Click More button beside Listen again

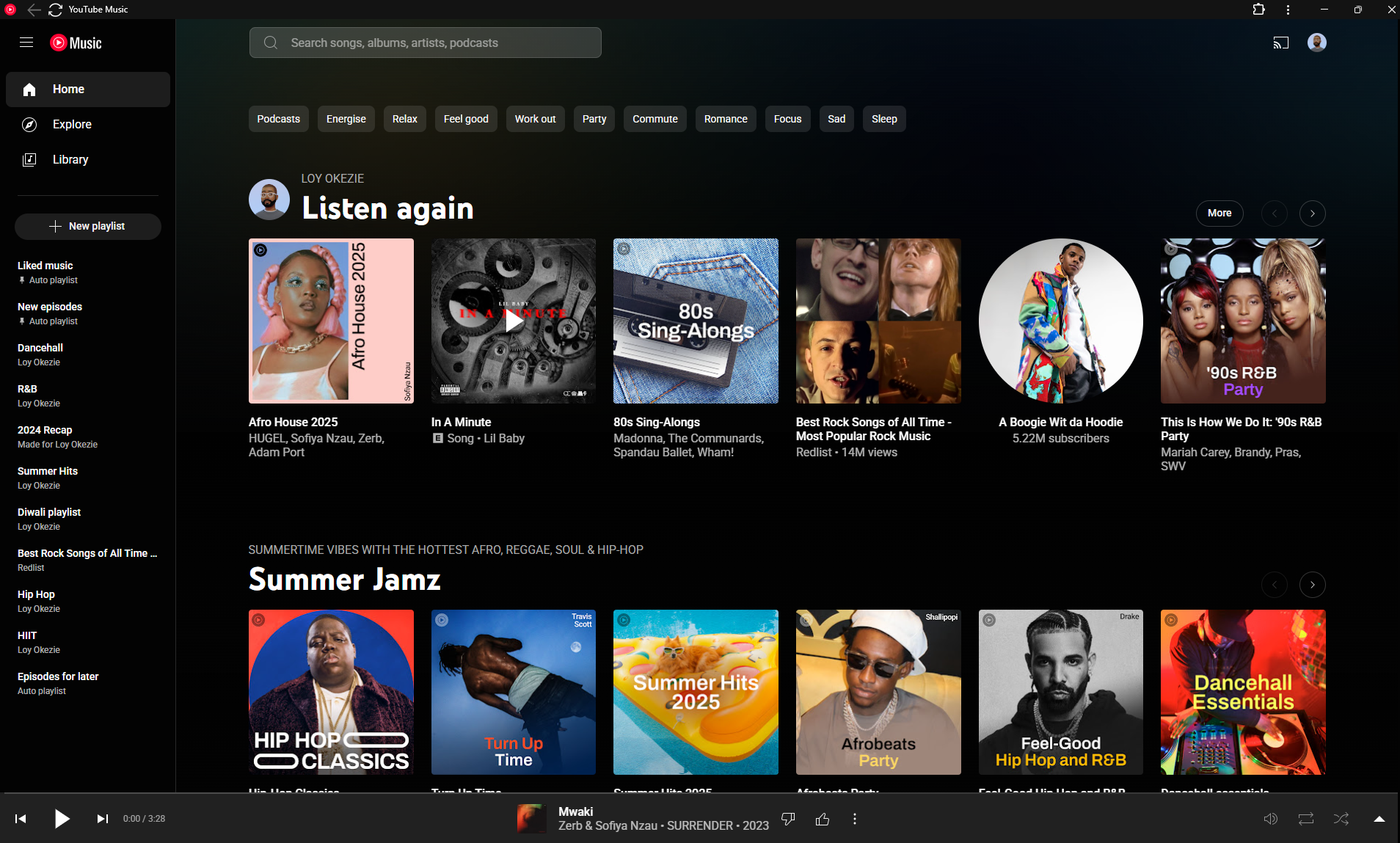tap(1219, 214)
